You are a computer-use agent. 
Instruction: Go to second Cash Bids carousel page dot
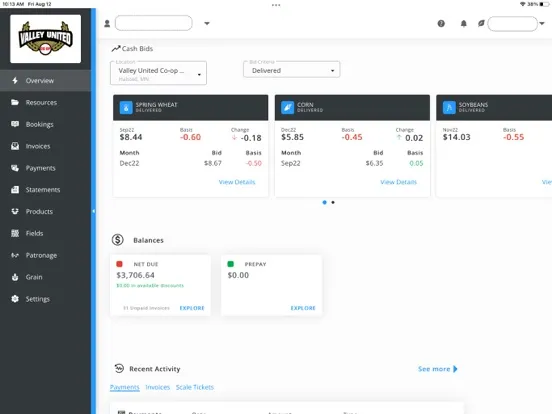click(333, 202)
